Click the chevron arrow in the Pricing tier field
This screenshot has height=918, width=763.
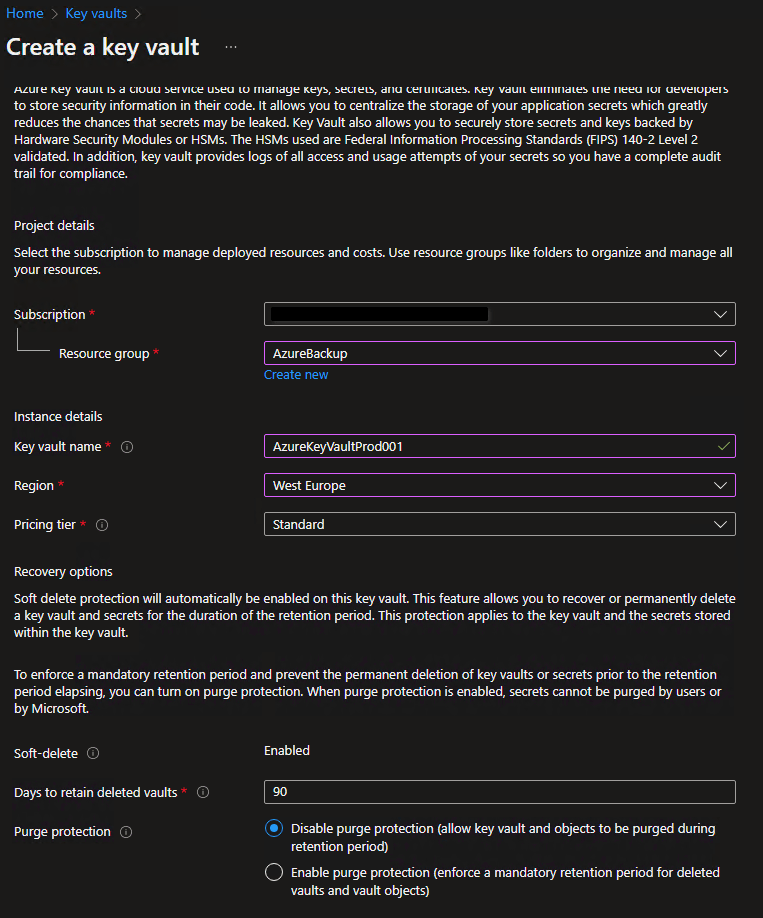tap(720, 525)
